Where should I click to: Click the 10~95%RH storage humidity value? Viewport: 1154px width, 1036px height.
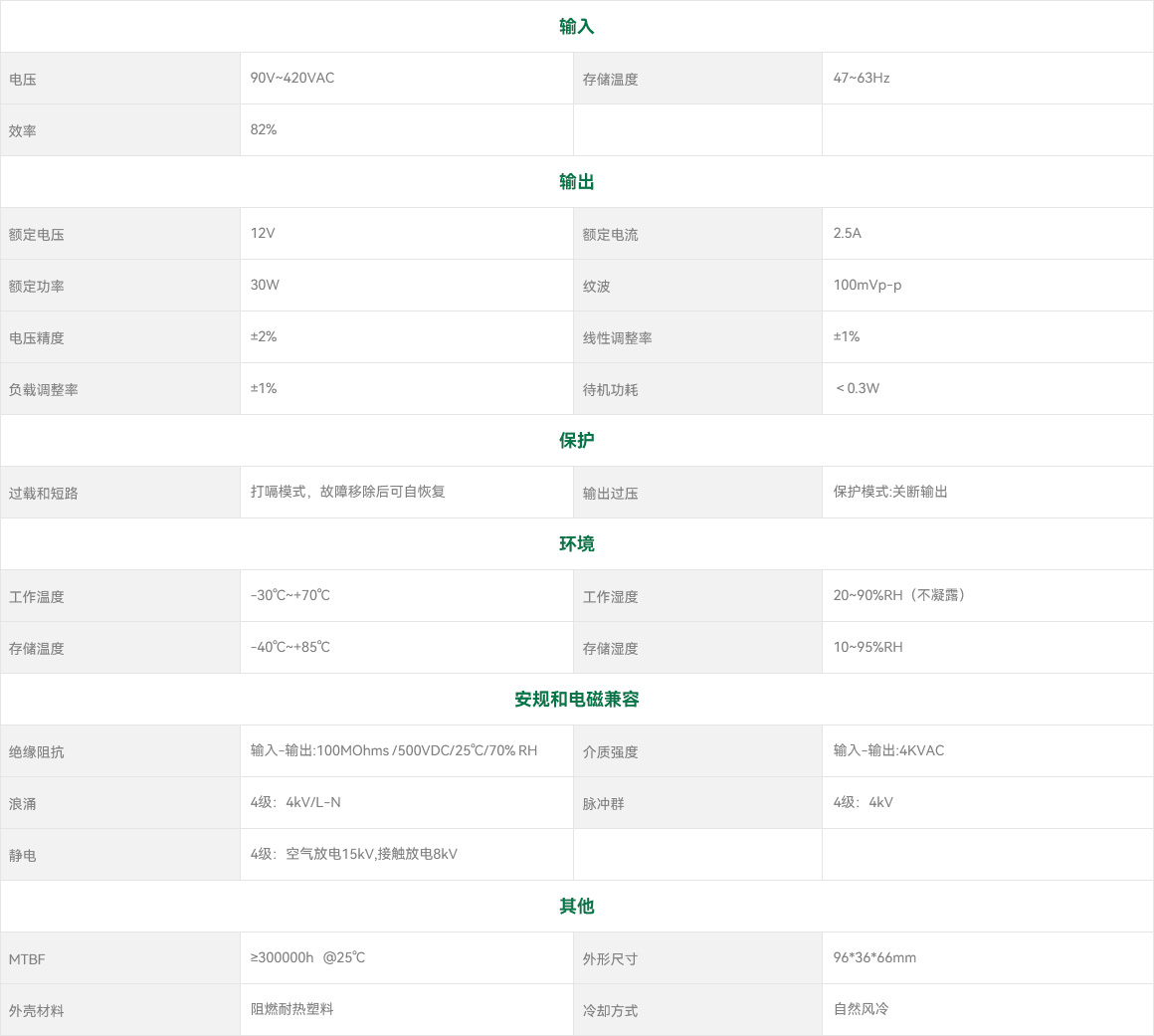868,647
